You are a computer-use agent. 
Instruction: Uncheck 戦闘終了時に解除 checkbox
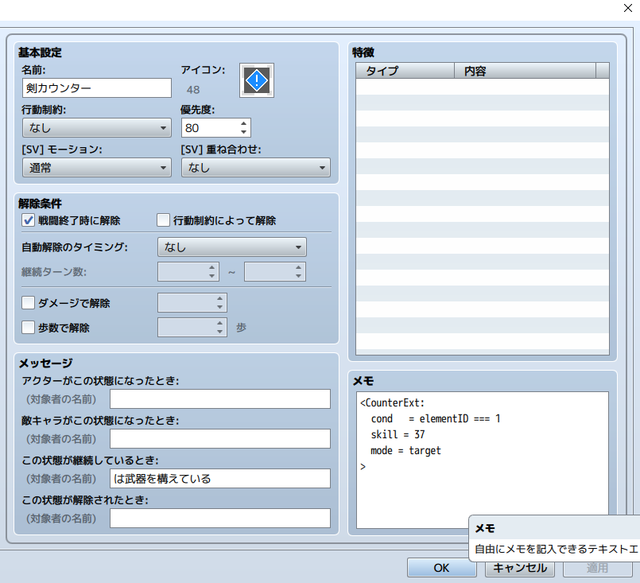(28, 220)
